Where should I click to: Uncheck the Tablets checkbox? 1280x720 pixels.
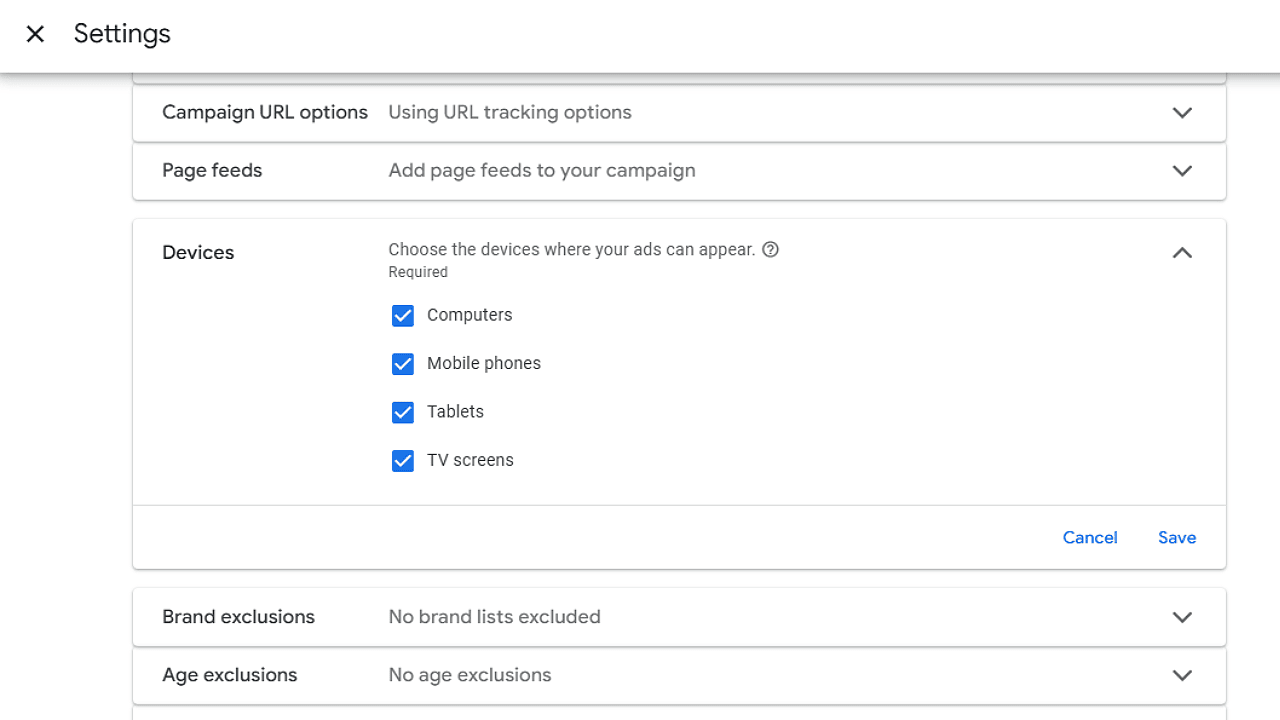pyautogui.click(x=403, y=412)
